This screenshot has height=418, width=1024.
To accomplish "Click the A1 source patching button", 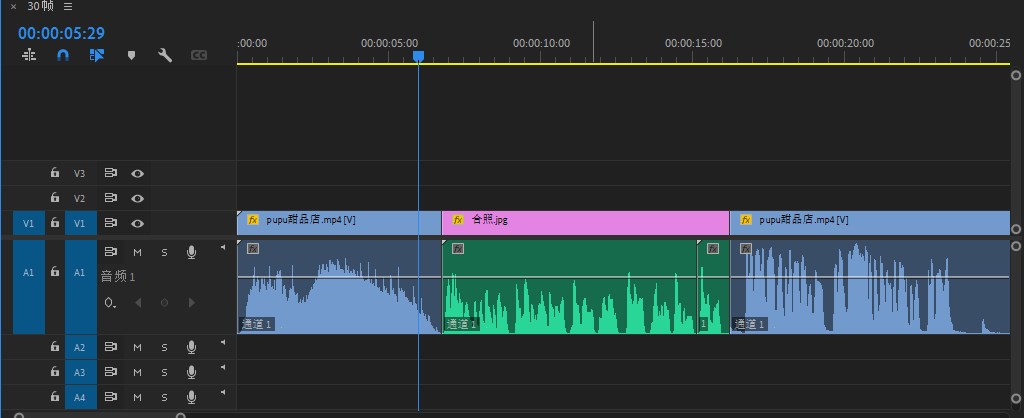I will click(x=28, y=272).
